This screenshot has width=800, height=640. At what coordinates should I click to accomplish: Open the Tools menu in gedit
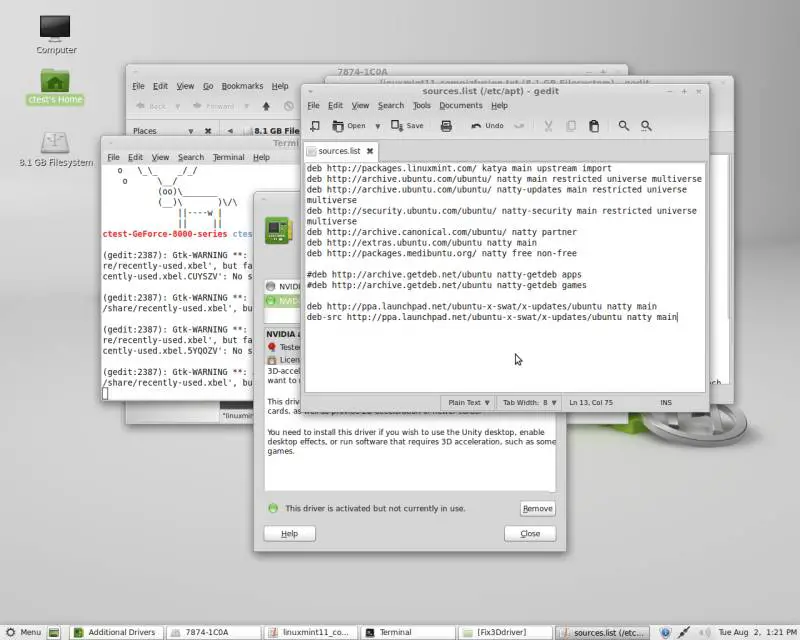421,106
